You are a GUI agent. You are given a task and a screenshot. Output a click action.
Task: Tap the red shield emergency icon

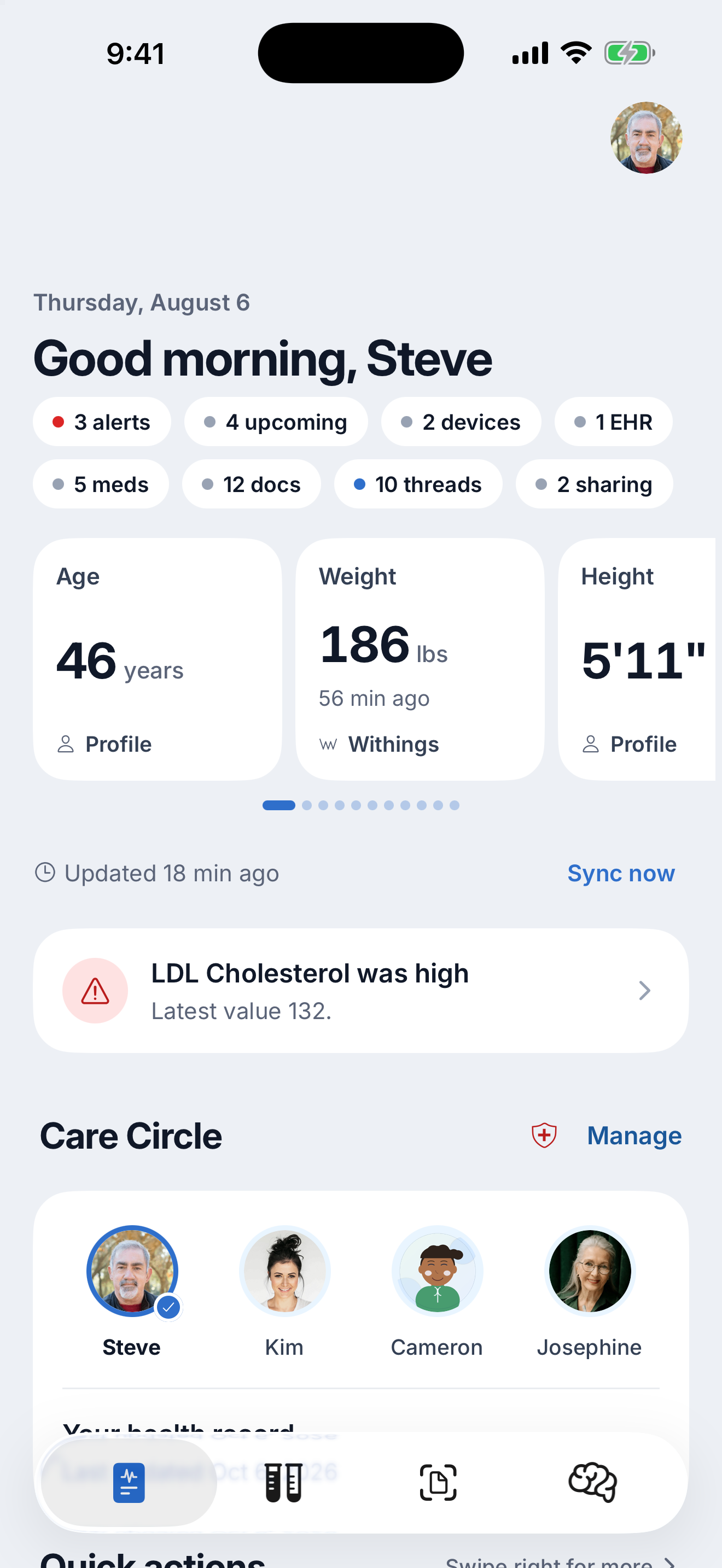tap(544, 1135)
